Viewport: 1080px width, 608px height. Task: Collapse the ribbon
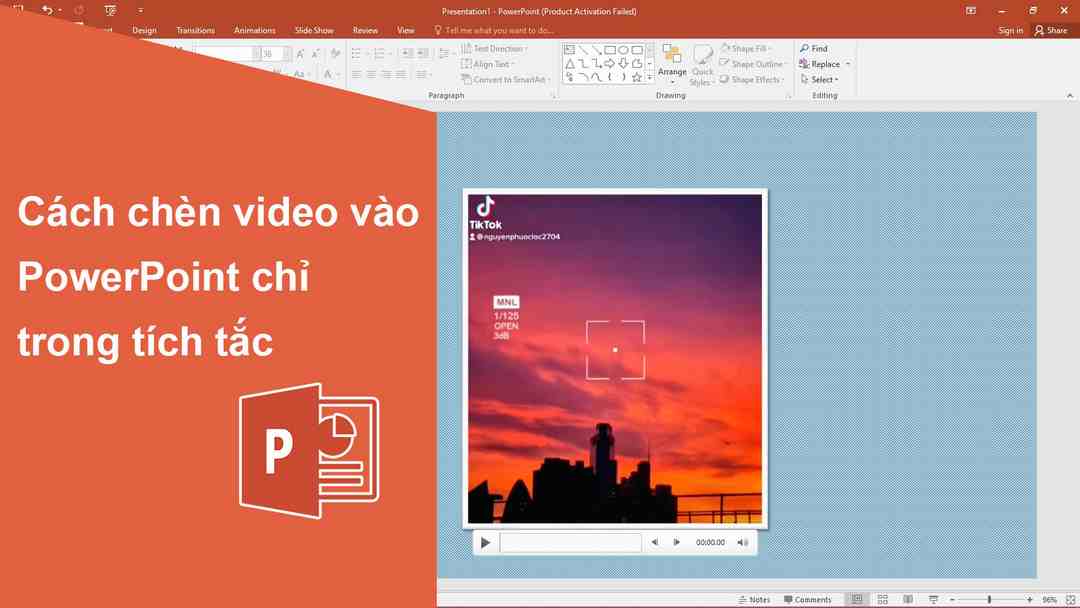(1070, 96)
